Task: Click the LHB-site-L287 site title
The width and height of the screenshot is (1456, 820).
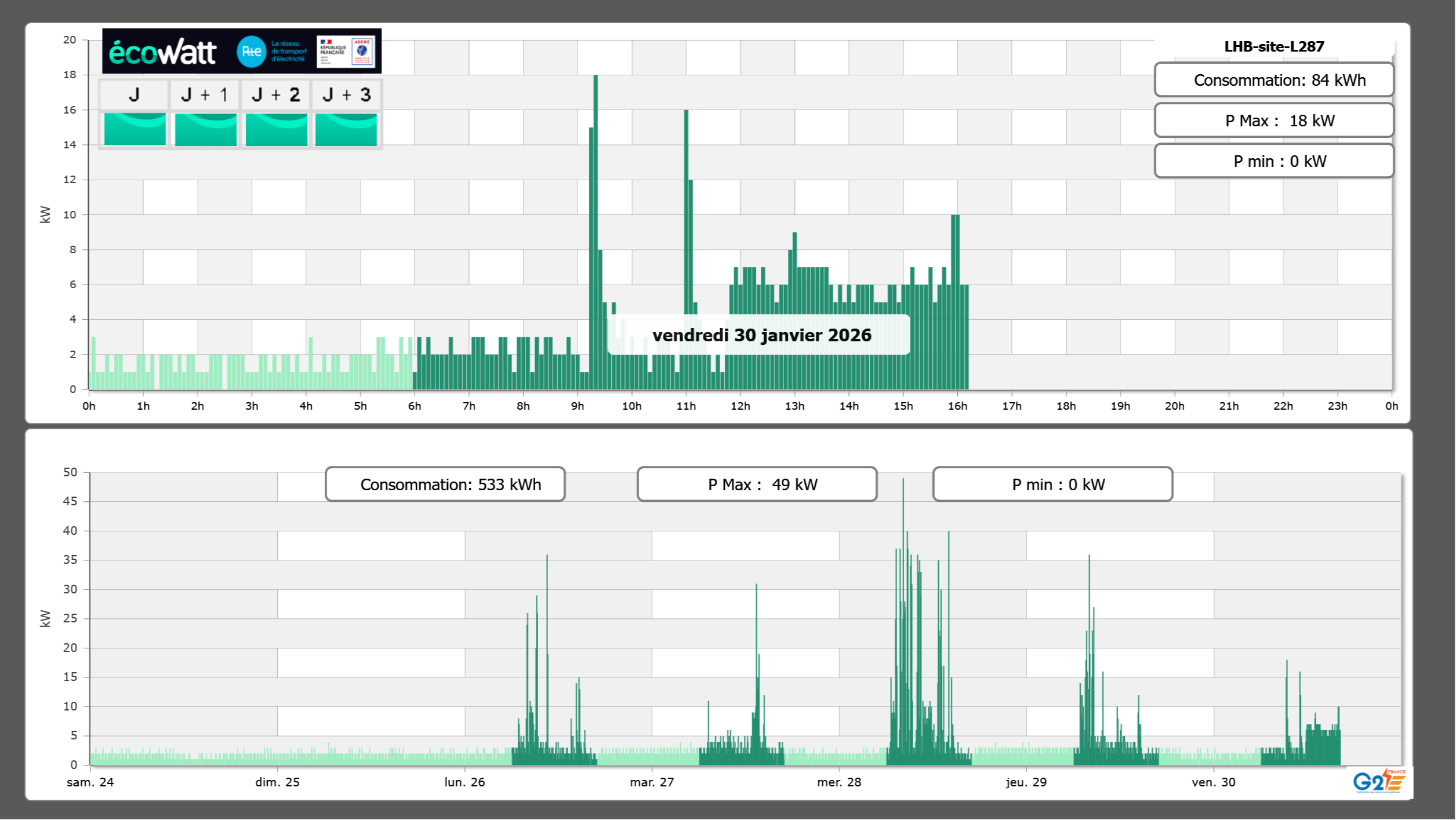Action: [1273, 46]
